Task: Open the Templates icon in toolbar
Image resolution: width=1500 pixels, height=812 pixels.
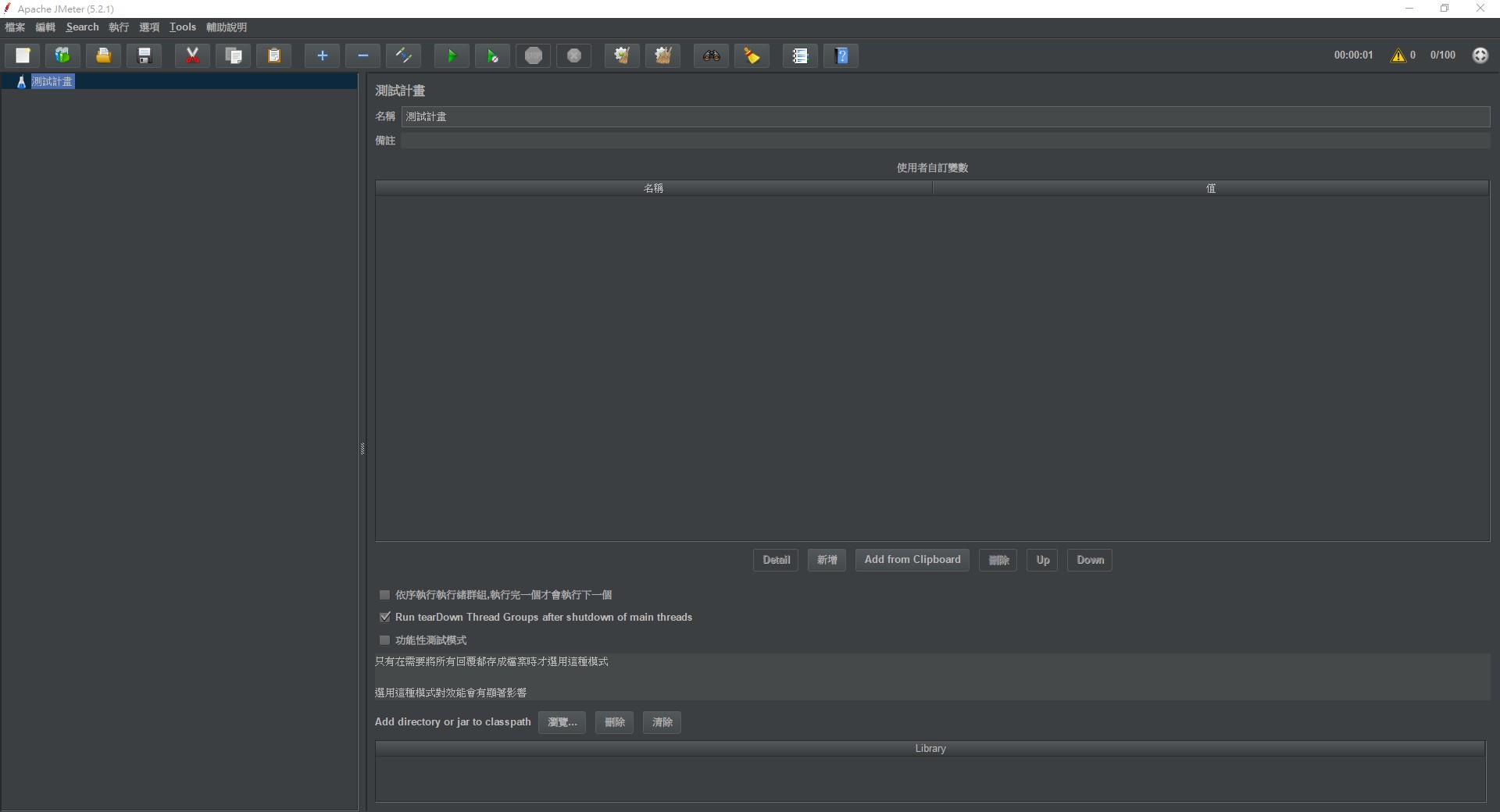Action: tap(62, 55)
